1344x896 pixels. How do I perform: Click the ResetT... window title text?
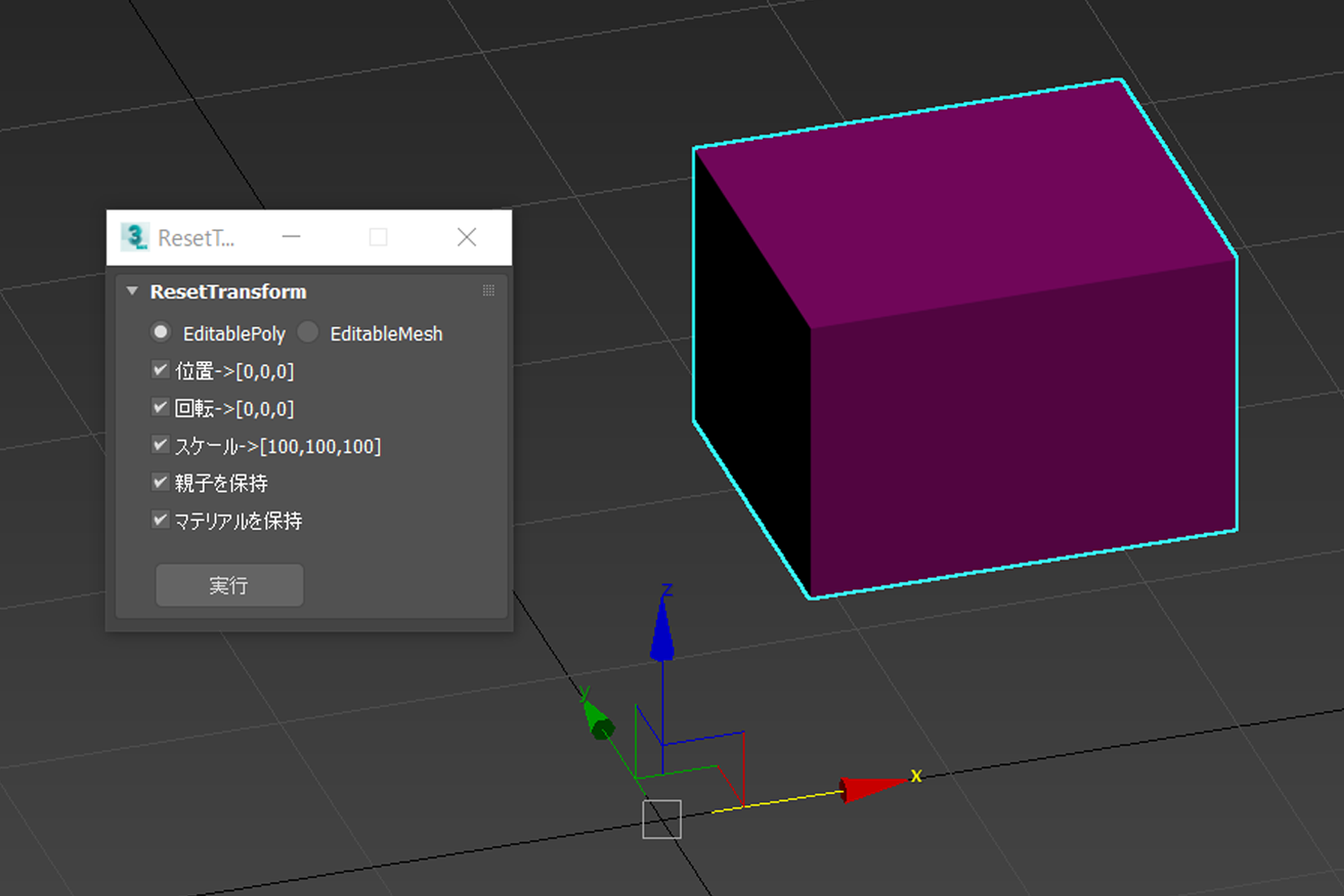click(x=196, y=238)
